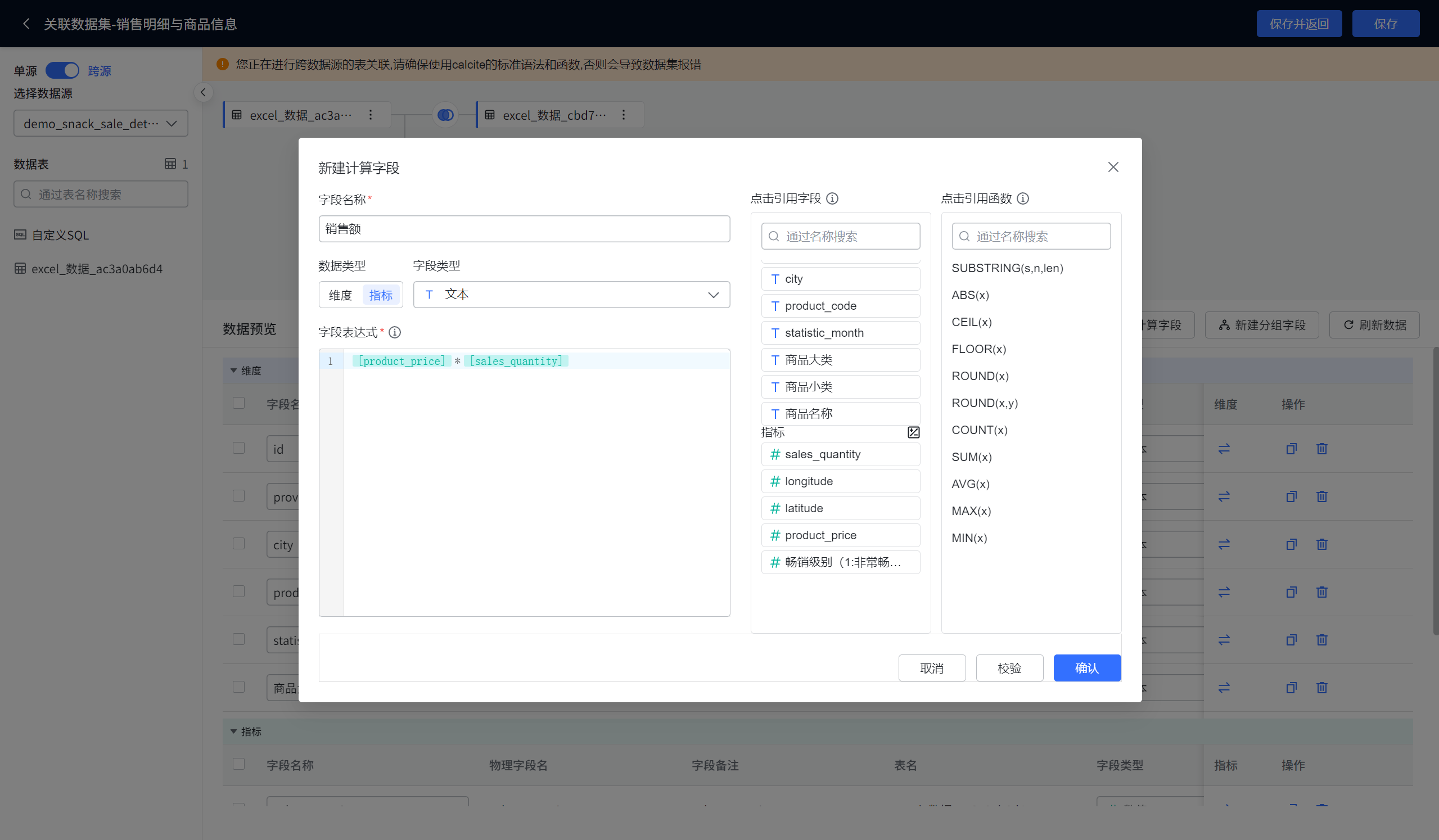This screenshot has height=840, width=1439.
Task: Collapse the left sidebar panel
Action: tap(202, 93)
